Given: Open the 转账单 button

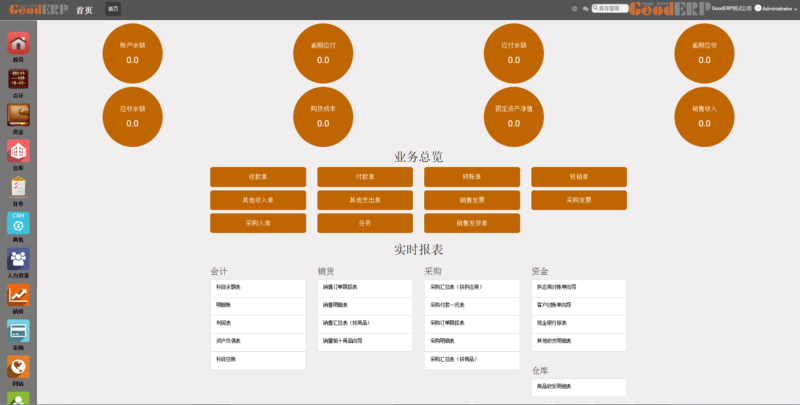Looking at the screenshot, I should [x=472, y=177].
